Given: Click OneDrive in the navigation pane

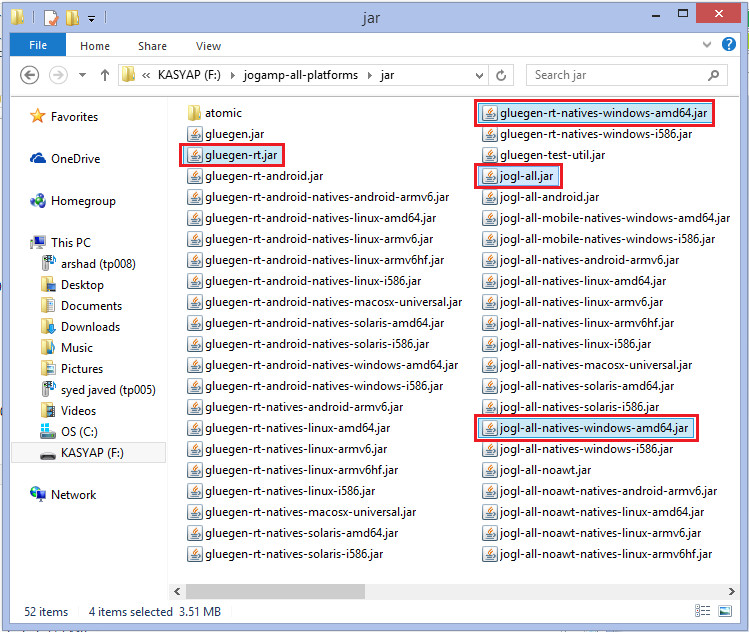Looking at the screenshot, I should pos(75,159).
